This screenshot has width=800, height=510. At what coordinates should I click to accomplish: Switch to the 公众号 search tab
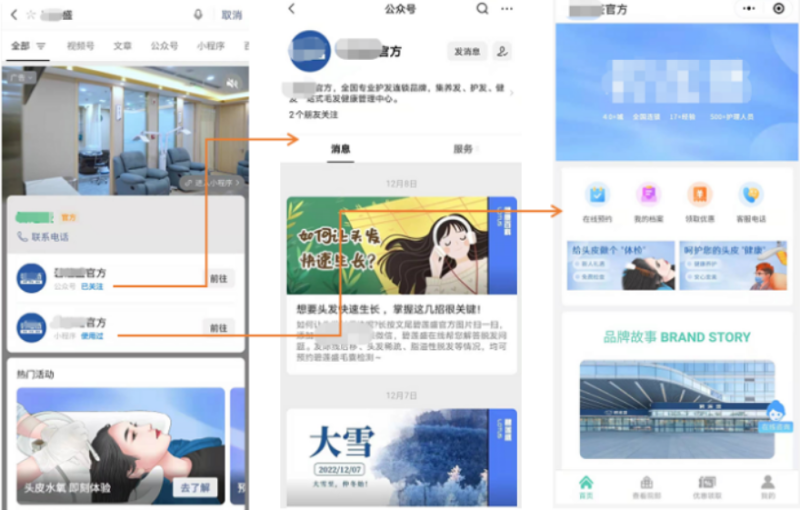tap(164, 46)
